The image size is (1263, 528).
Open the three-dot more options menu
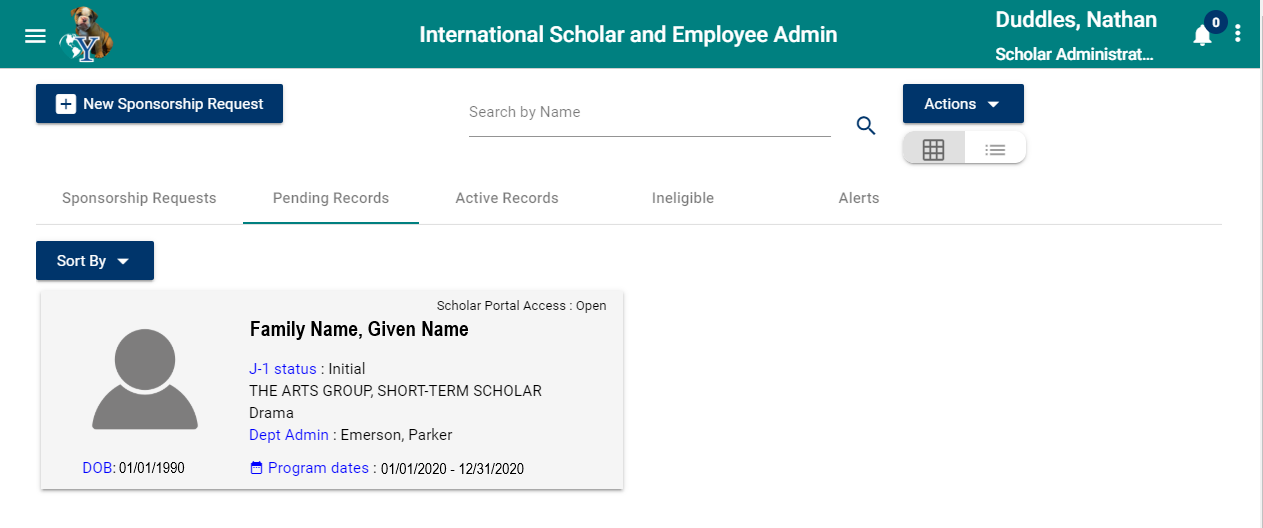(x=1238, y=34)
